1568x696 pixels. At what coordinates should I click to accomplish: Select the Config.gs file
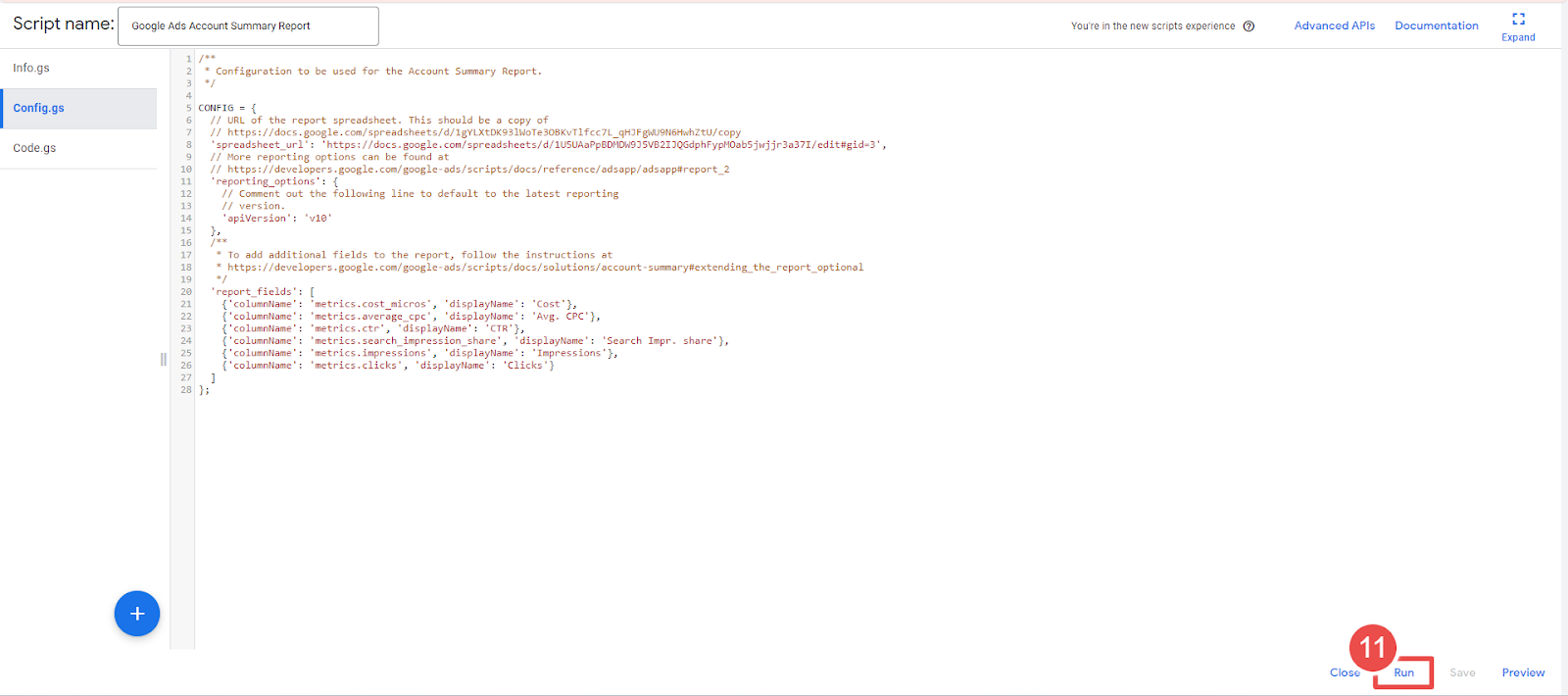pyautogui.click(x=78, y=108)
